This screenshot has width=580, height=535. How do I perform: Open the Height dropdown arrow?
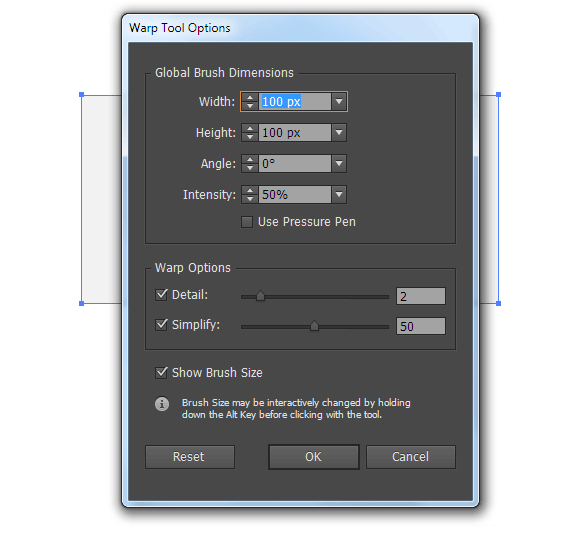coord(339,132)
